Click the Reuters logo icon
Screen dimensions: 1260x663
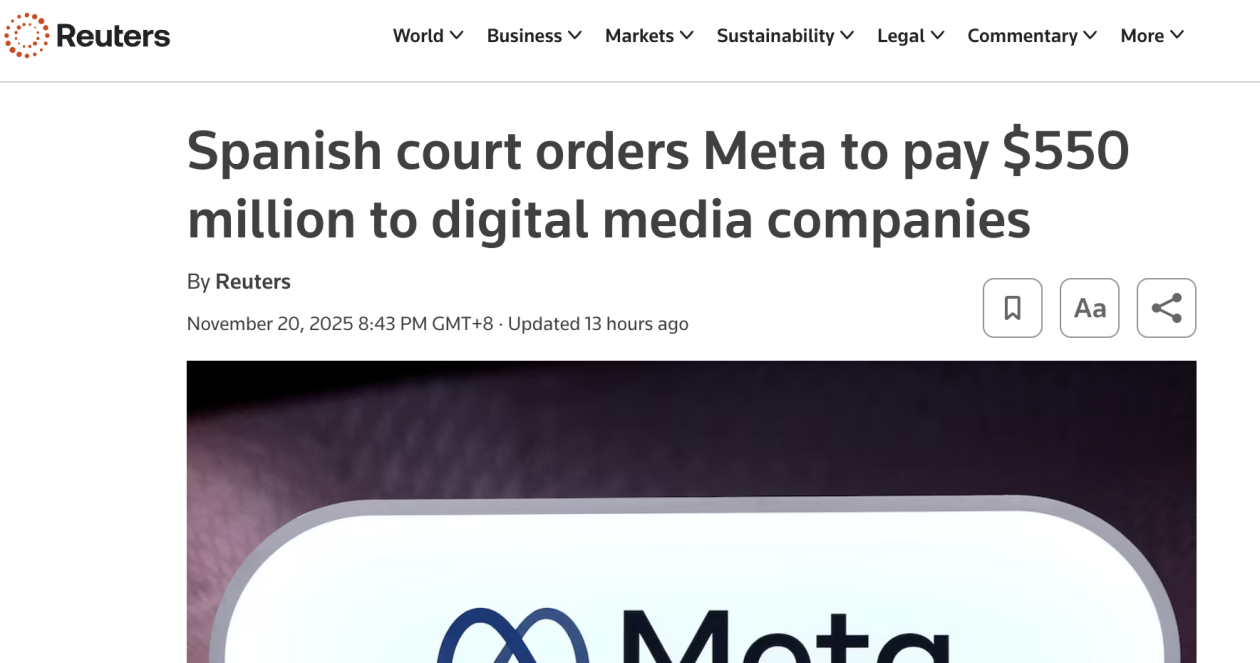[27, 36]
